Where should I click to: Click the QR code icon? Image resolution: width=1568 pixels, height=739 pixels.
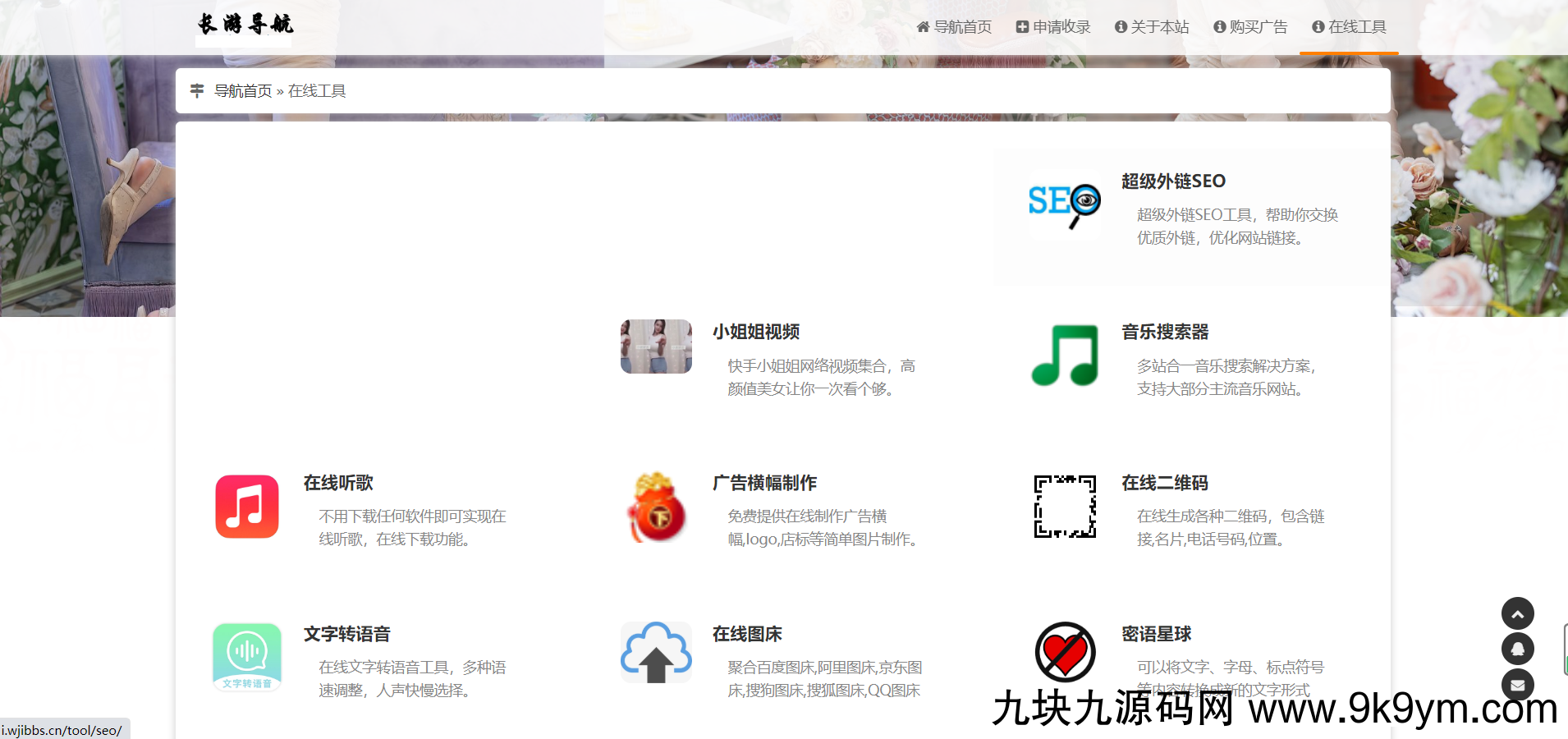tap(1064, 507)
